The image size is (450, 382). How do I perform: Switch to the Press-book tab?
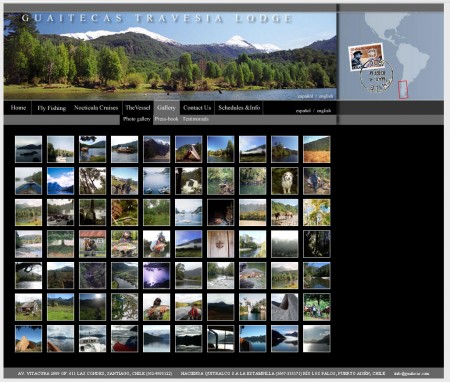(x=166, y=119)
